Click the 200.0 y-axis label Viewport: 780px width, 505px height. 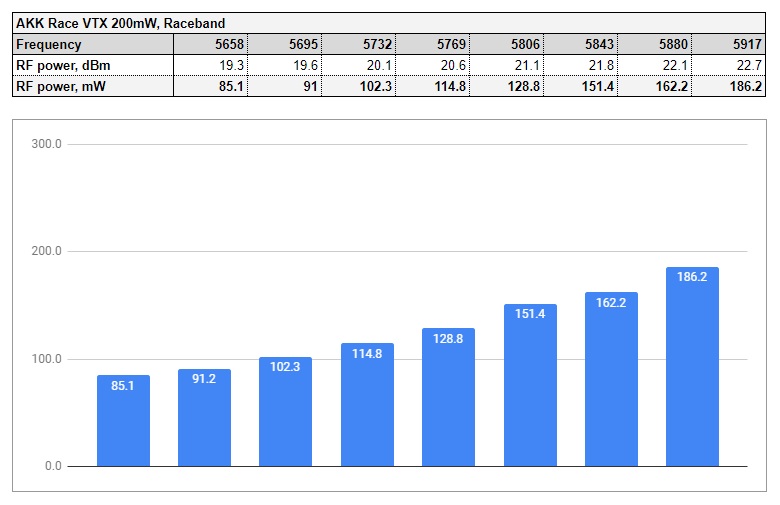46,251
